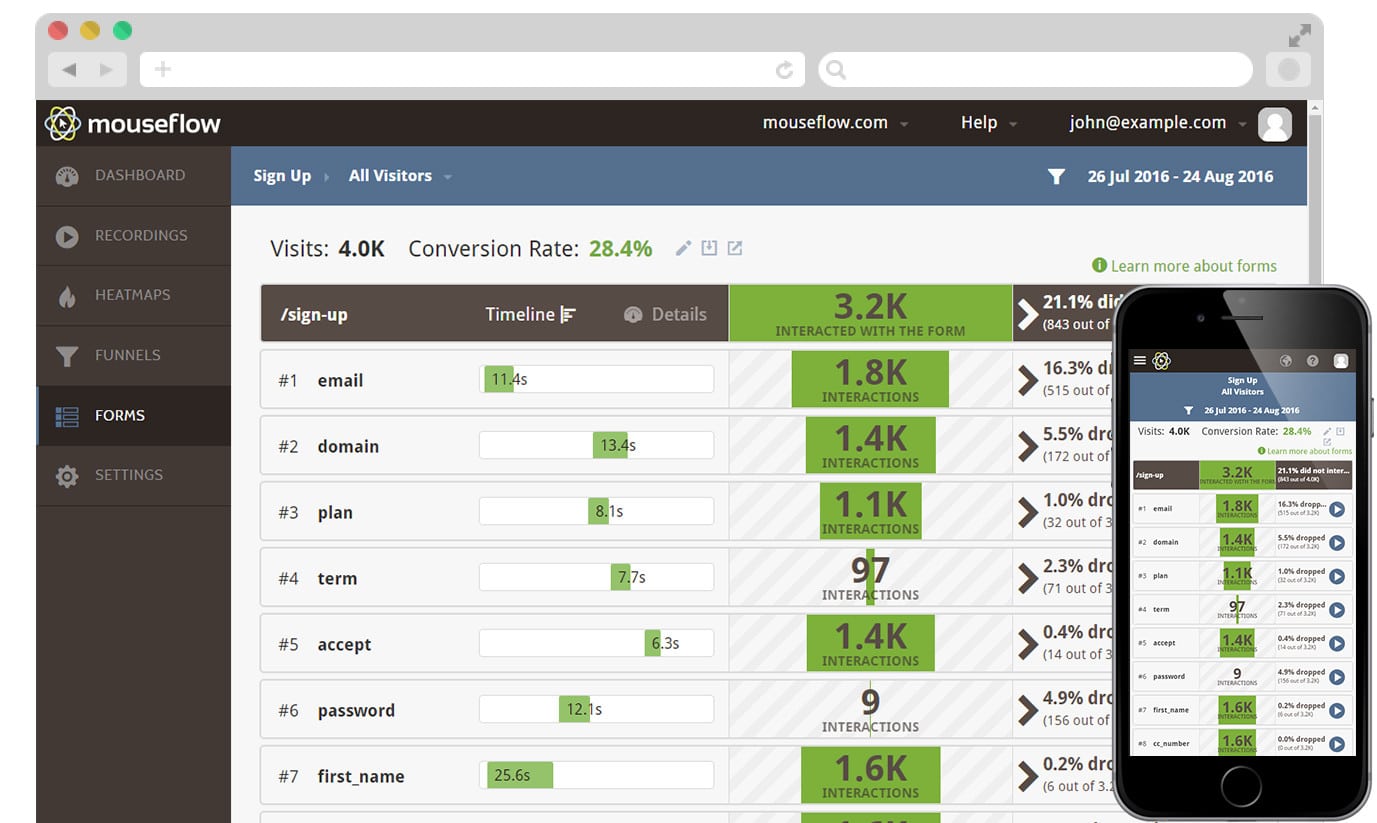Click play button for email row on phone
1377x823 pixels.
pyautogui.click(x=1337, y=509)
